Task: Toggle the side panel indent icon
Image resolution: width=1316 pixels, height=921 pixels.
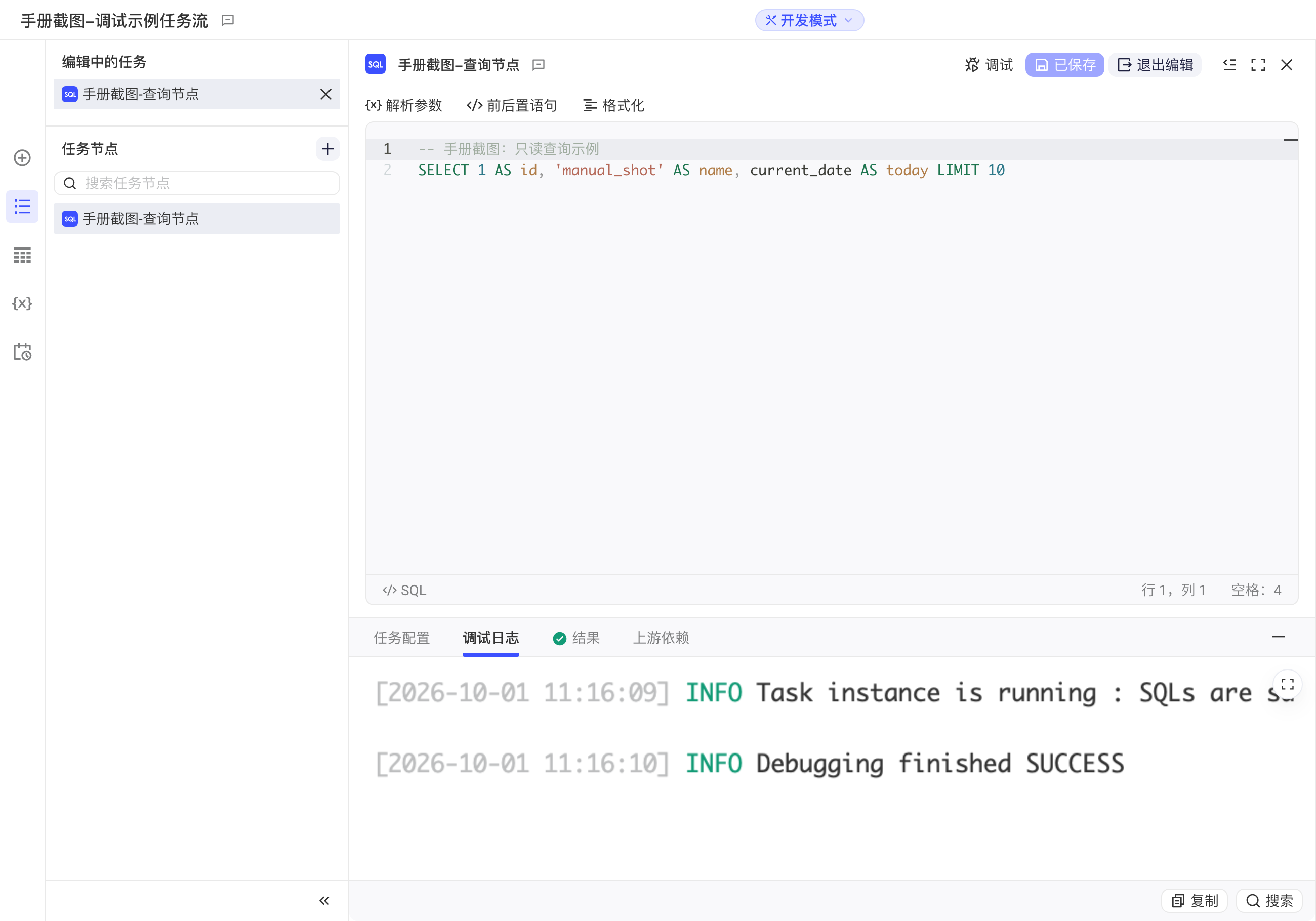Action: coord(1229,65)
